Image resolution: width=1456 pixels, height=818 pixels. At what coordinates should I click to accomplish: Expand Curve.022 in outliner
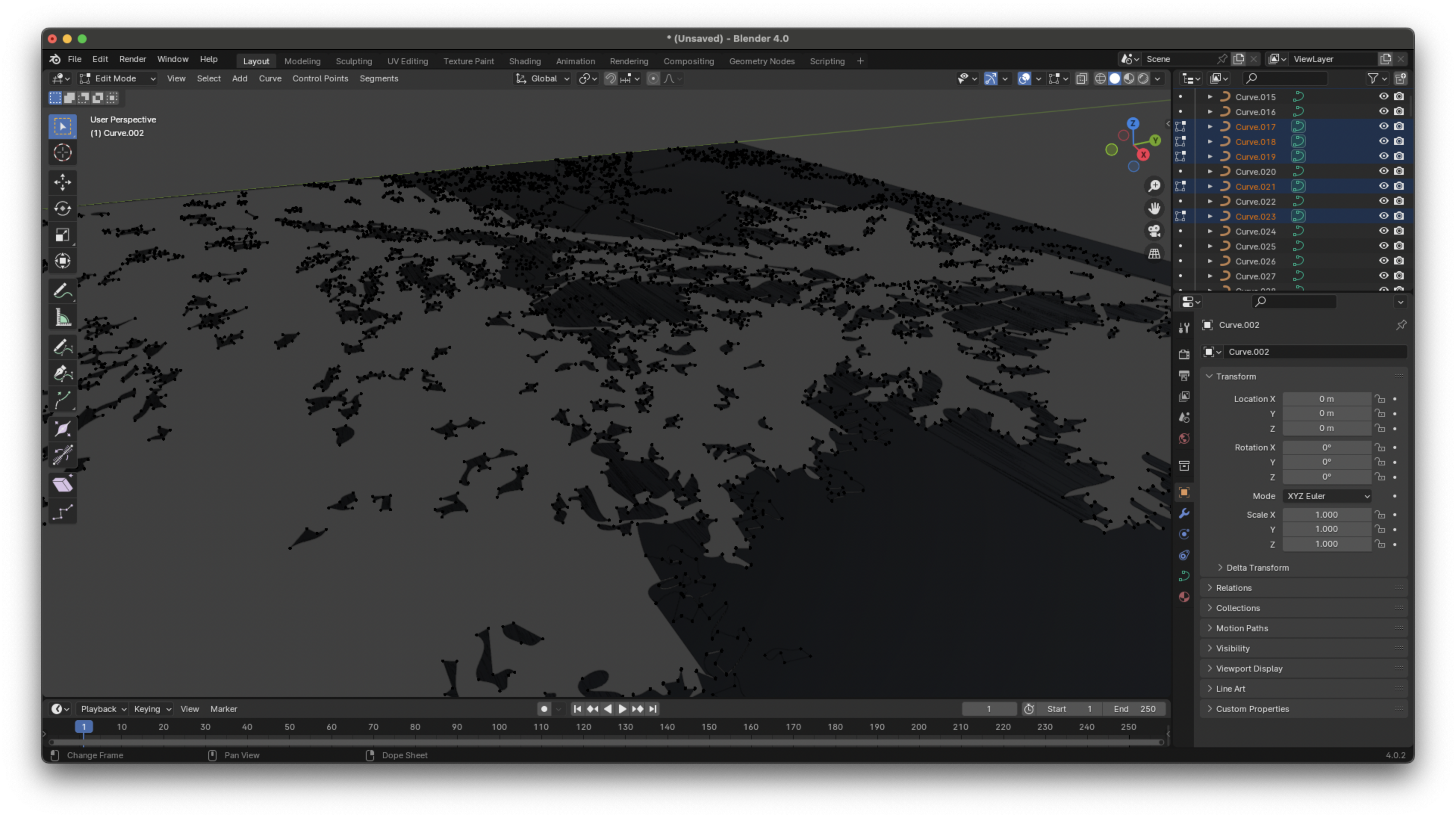coord(1210,201)
